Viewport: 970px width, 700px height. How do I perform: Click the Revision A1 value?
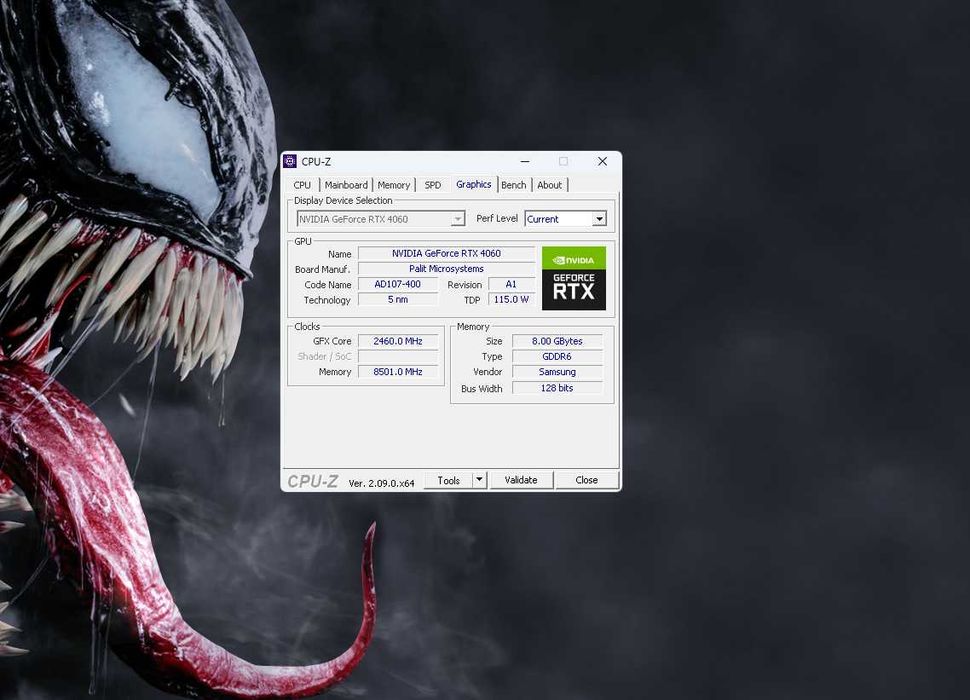[x=511, y=284]
